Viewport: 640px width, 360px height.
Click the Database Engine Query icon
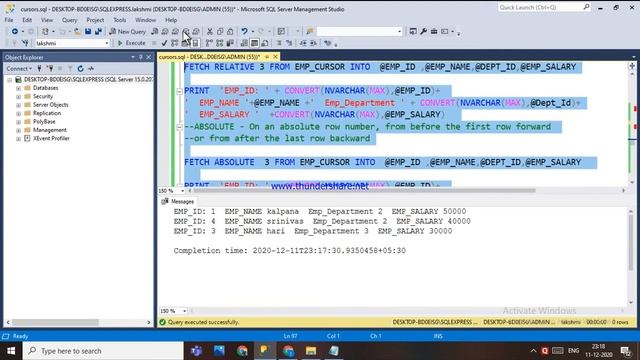[155, 31]
